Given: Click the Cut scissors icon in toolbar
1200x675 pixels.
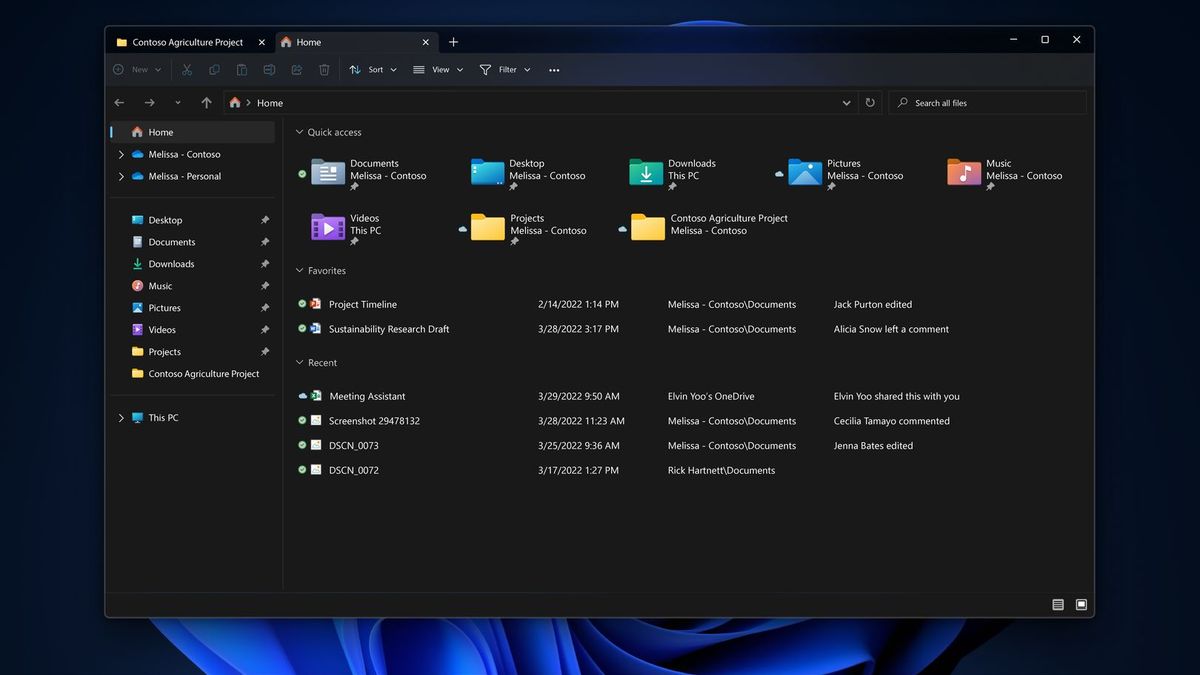Looking at the screenshot, I should (186, 70).
